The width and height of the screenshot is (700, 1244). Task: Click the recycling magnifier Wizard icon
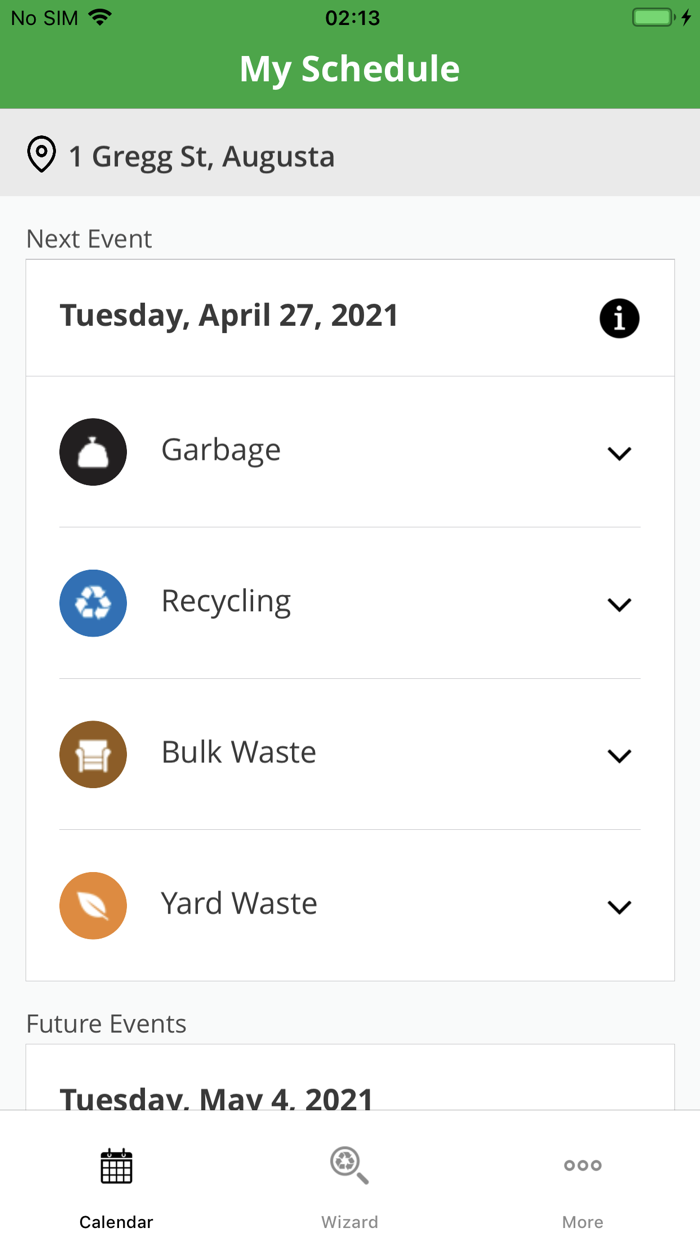349,1165
